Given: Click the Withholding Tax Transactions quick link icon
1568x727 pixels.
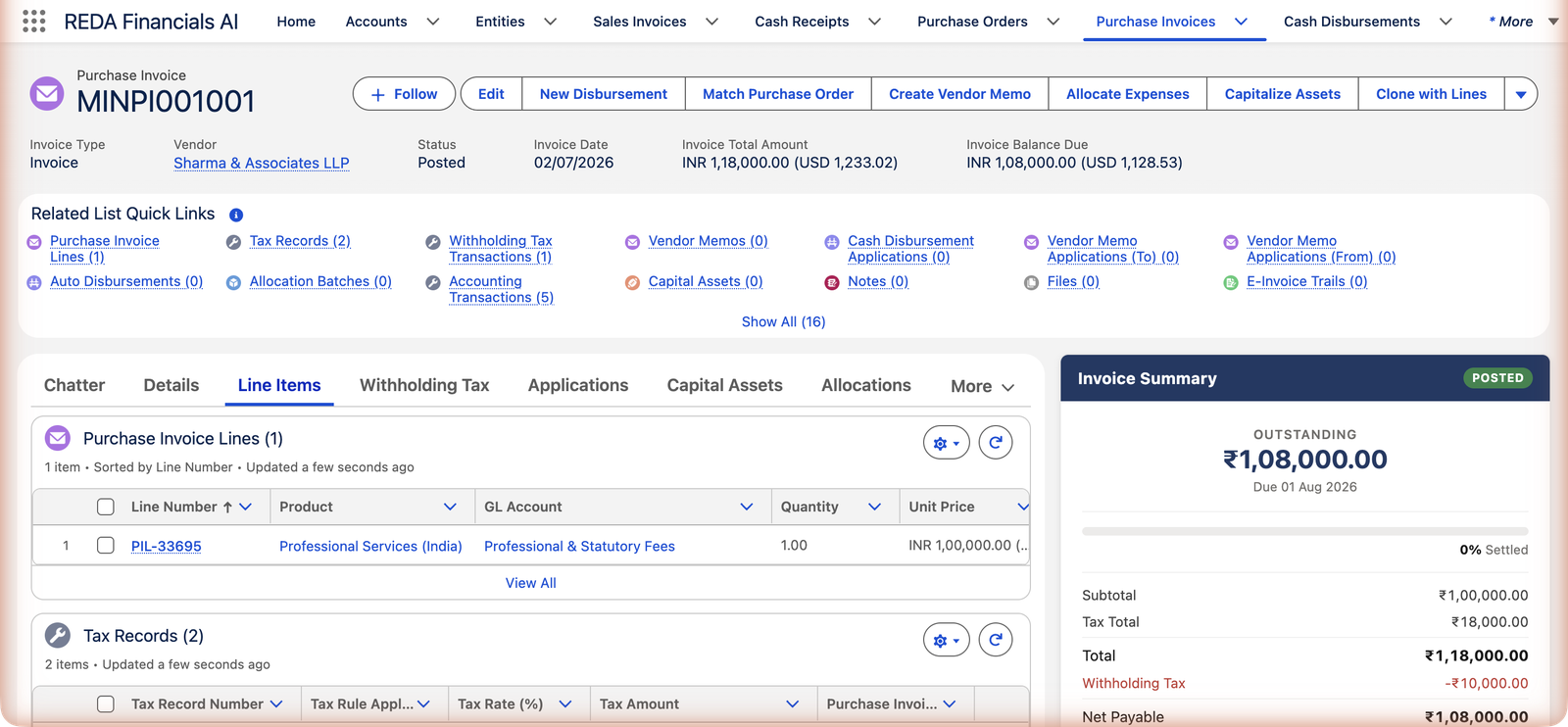Looking at the screenshot, I should (433, 242).
